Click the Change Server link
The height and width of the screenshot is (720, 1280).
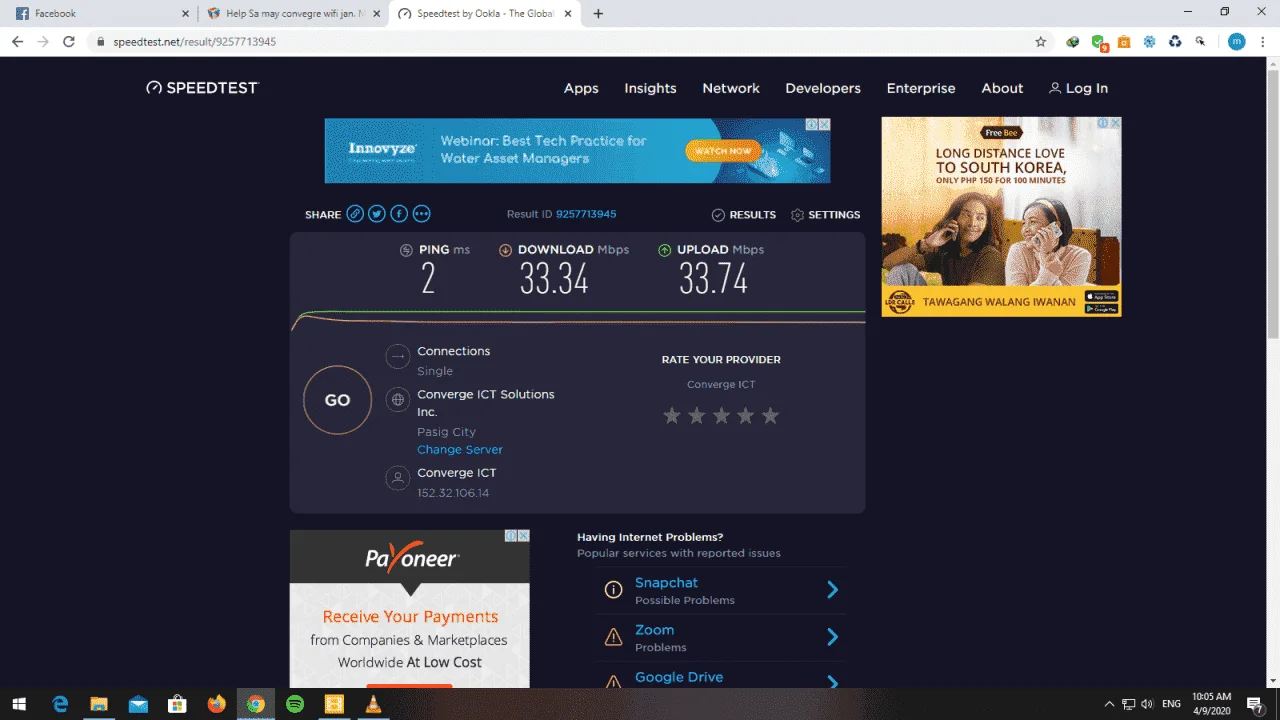[460, 450]
